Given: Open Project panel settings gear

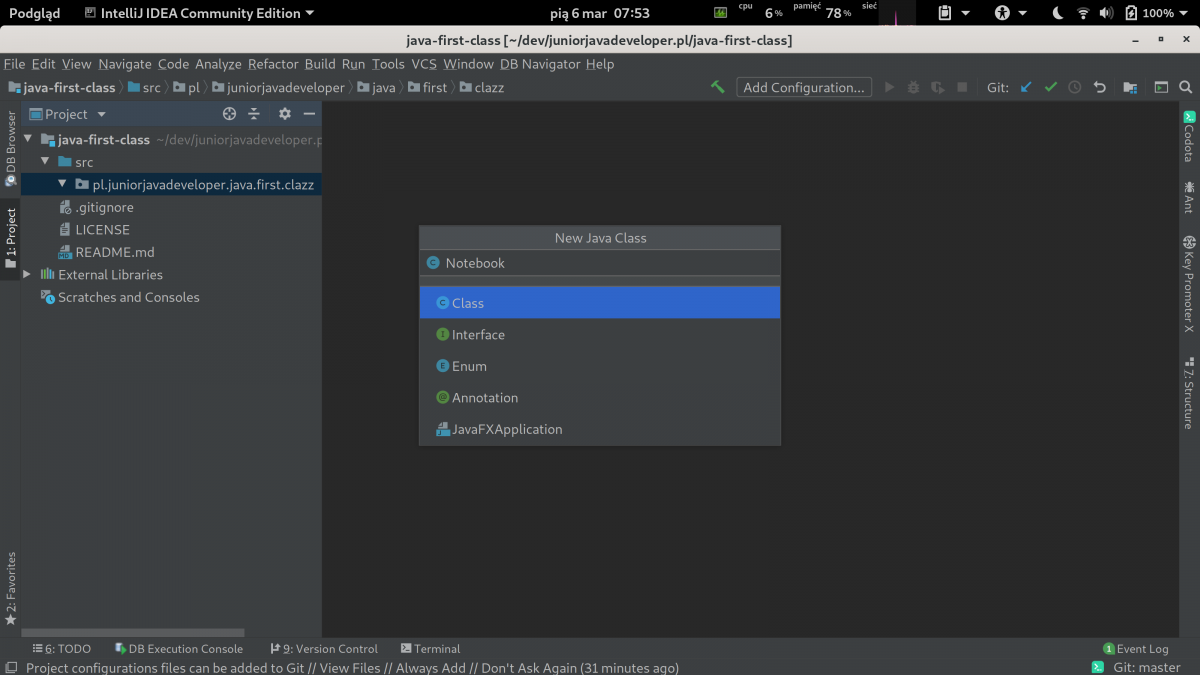Looking at the screenshot, I should point(285,114).
